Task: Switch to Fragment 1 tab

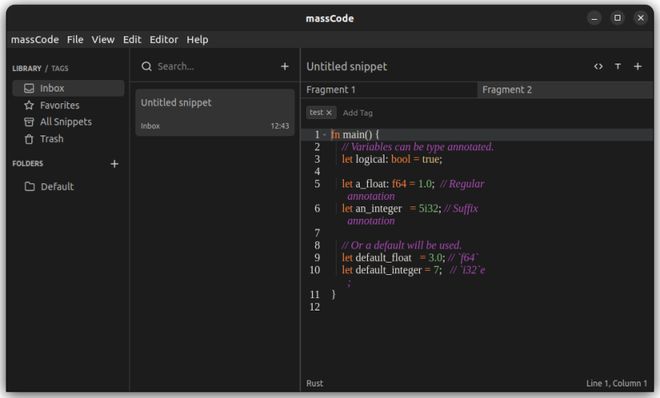Action: (x=389, y=90)
